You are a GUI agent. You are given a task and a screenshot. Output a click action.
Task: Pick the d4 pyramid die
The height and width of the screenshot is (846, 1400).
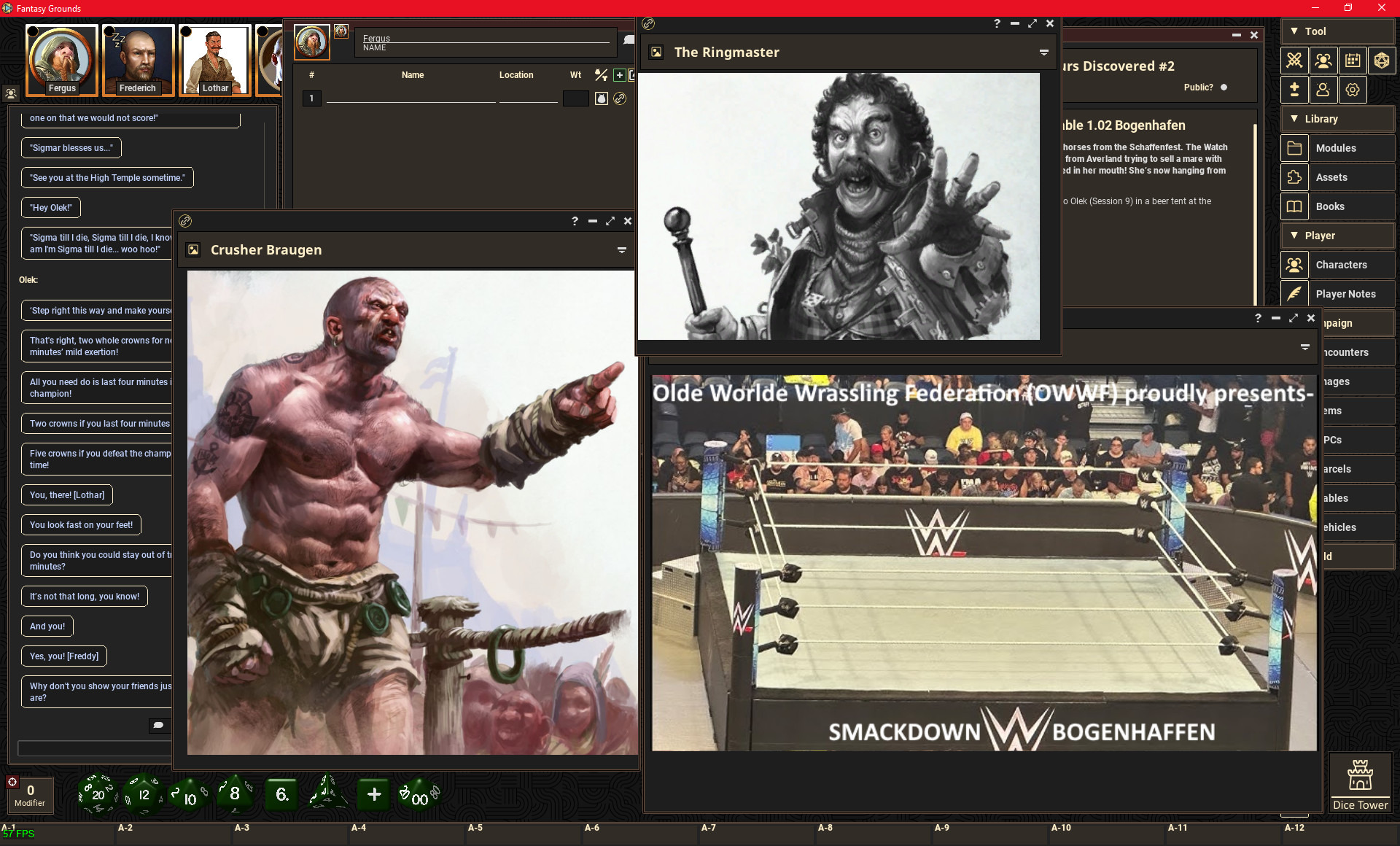click(327, 793)
